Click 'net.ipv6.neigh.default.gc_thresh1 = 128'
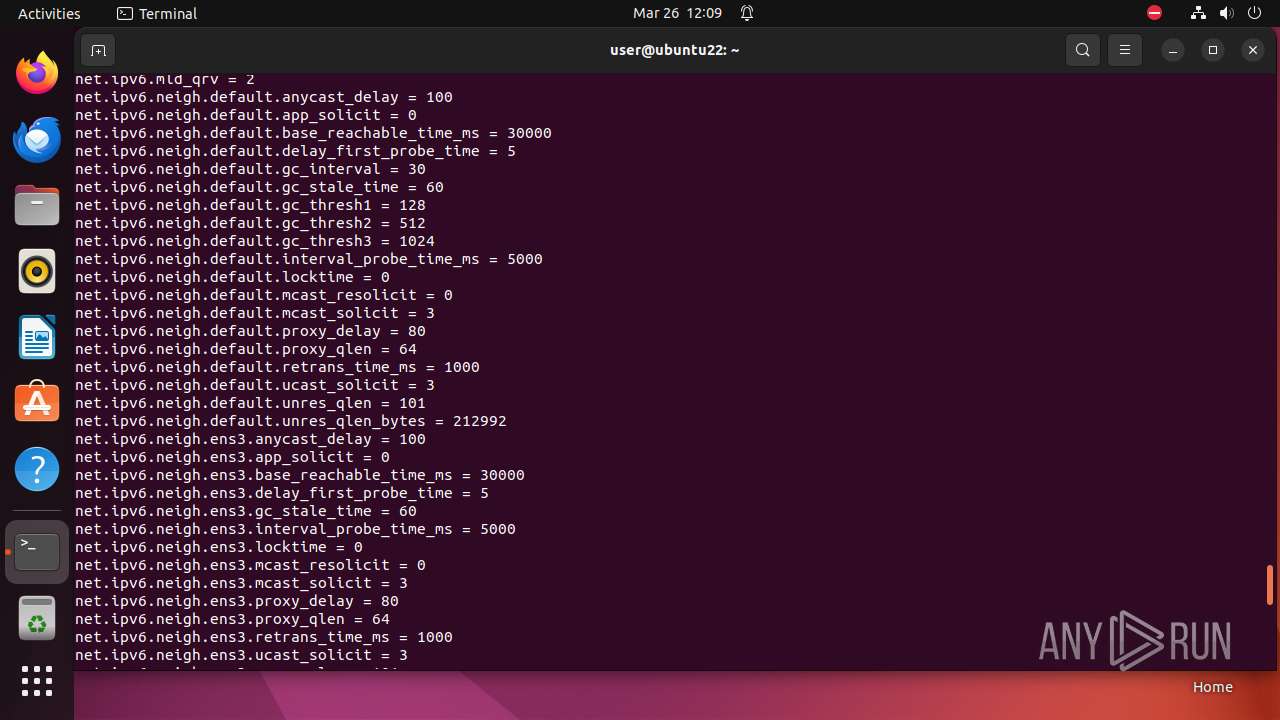 point(250,205)
